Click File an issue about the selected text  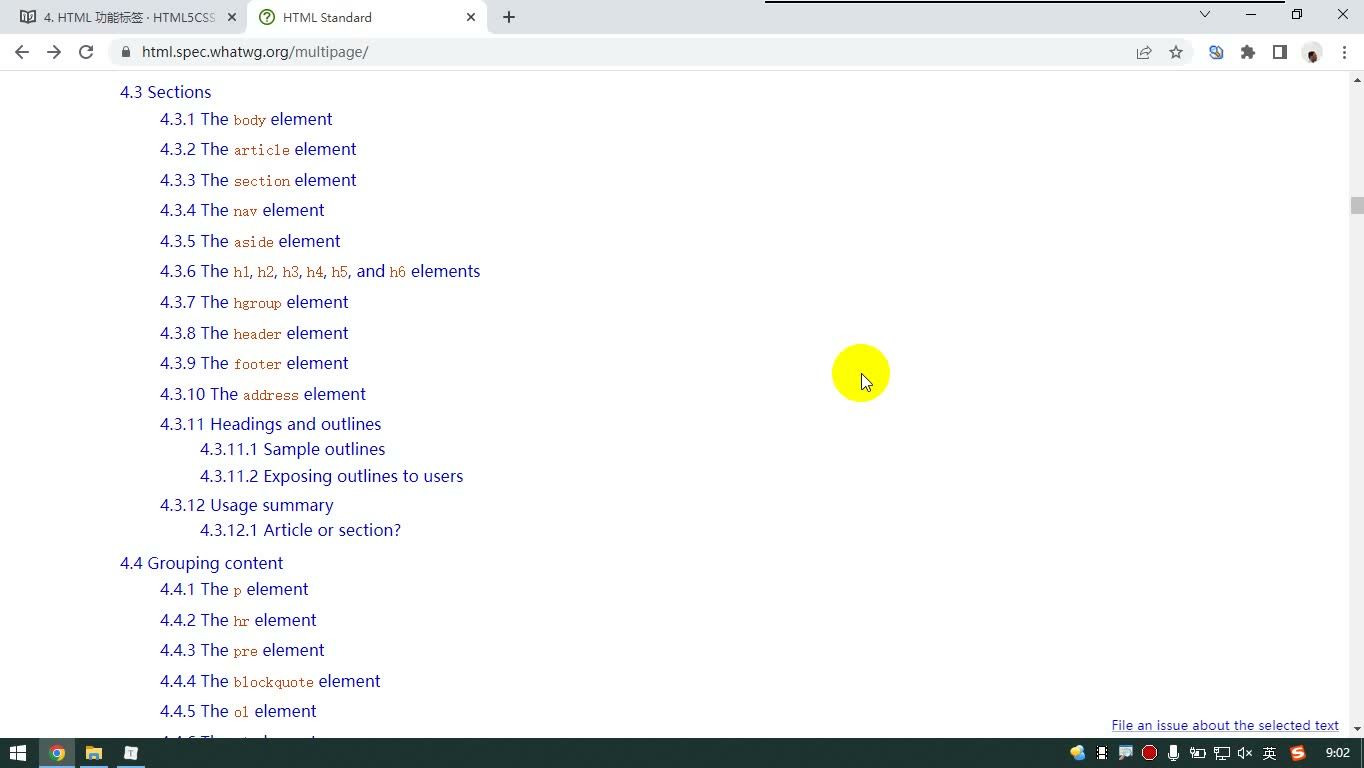click(1225, 725)
